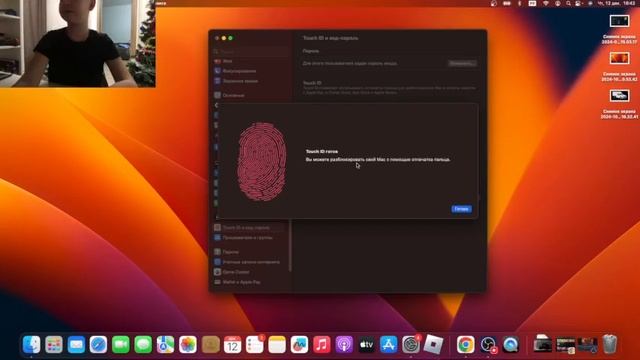This screenshot has width=640, height=360.
Task: Open Freeform from the Dock
Action: [x=299, y=344]
